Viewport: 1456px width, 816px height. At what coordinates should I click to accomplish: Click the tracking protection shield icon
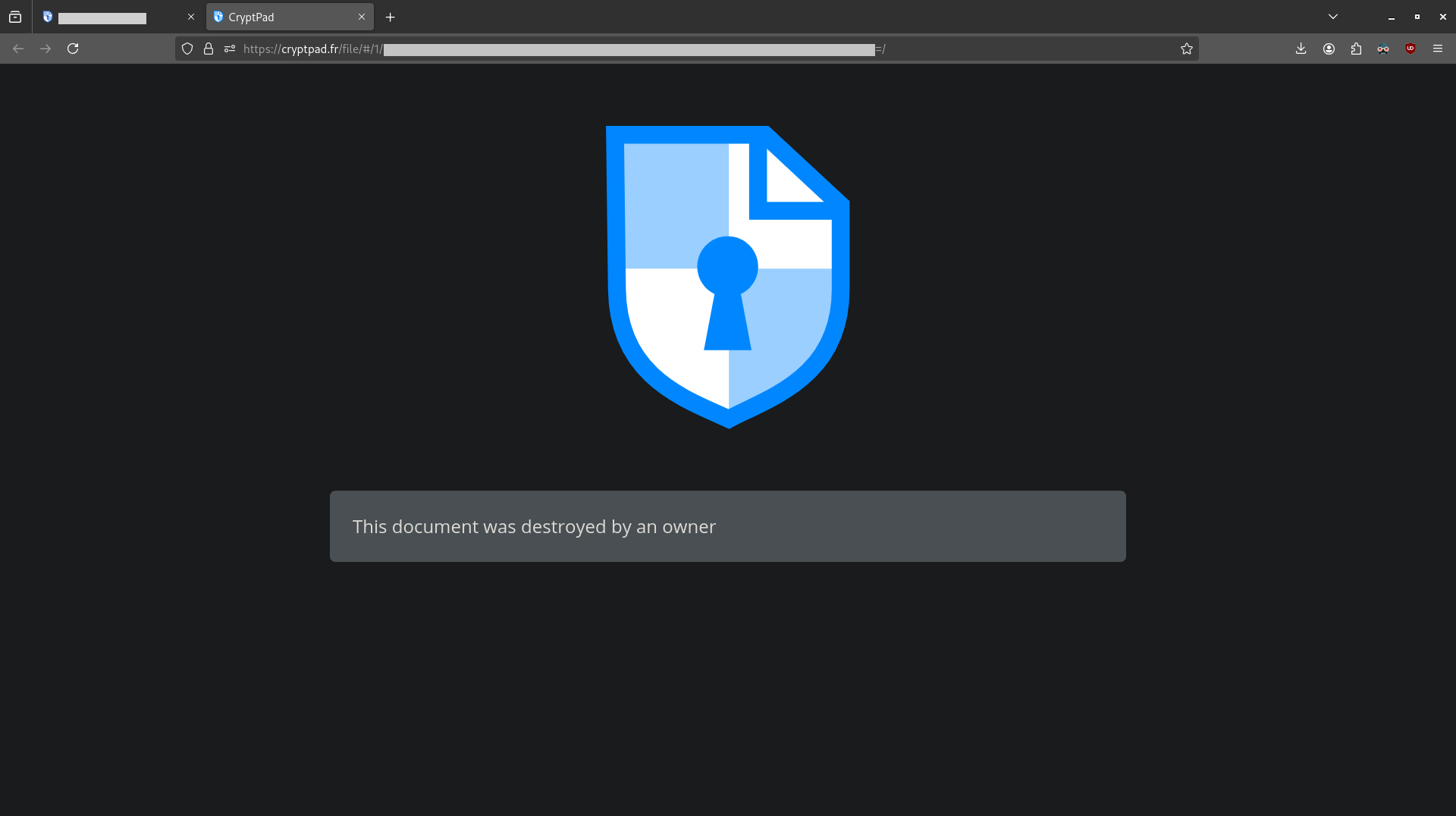[187, 49]
